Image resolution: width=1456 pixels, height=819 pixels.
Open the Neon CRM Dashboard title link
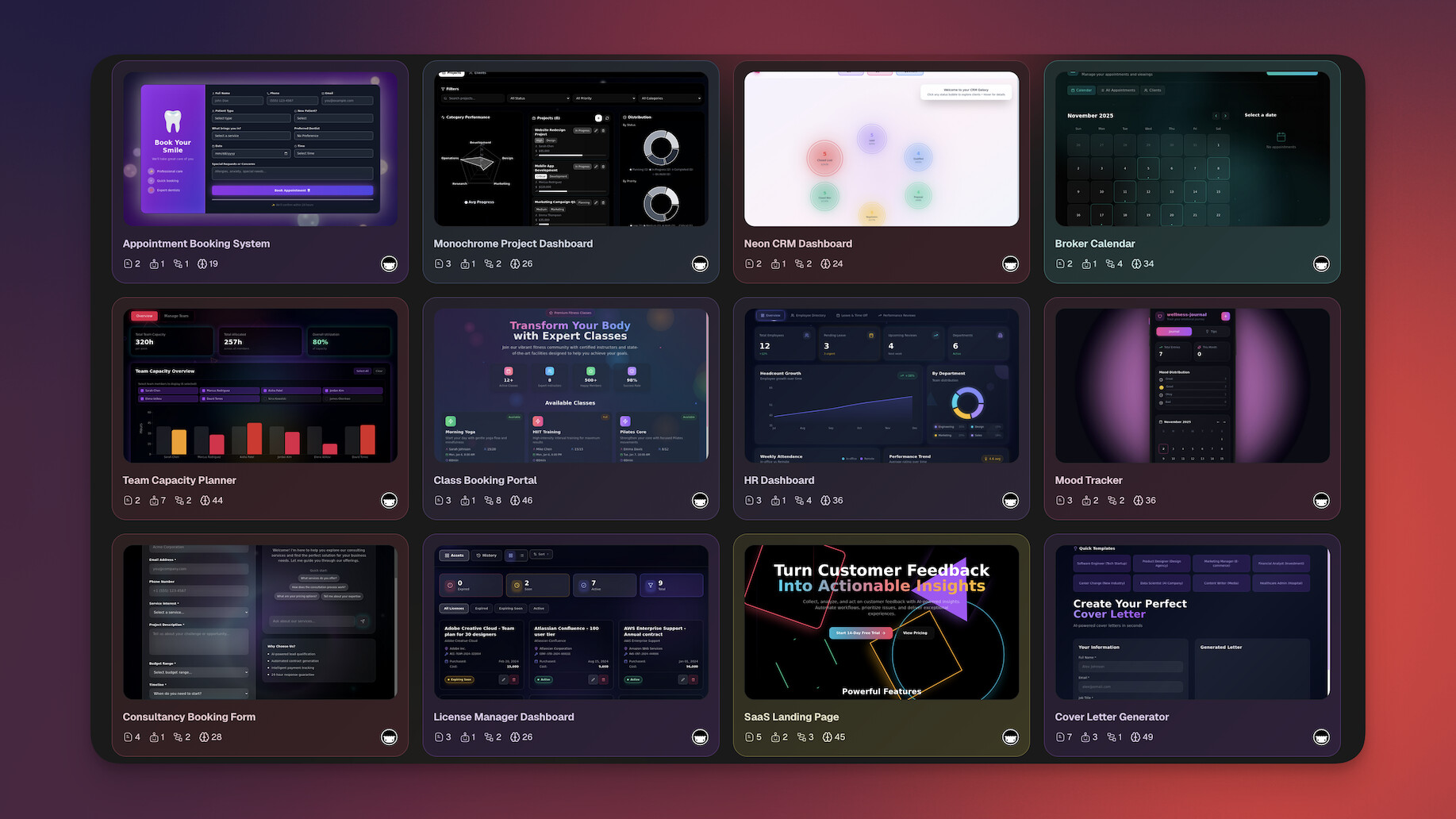[x=797, y=244]
